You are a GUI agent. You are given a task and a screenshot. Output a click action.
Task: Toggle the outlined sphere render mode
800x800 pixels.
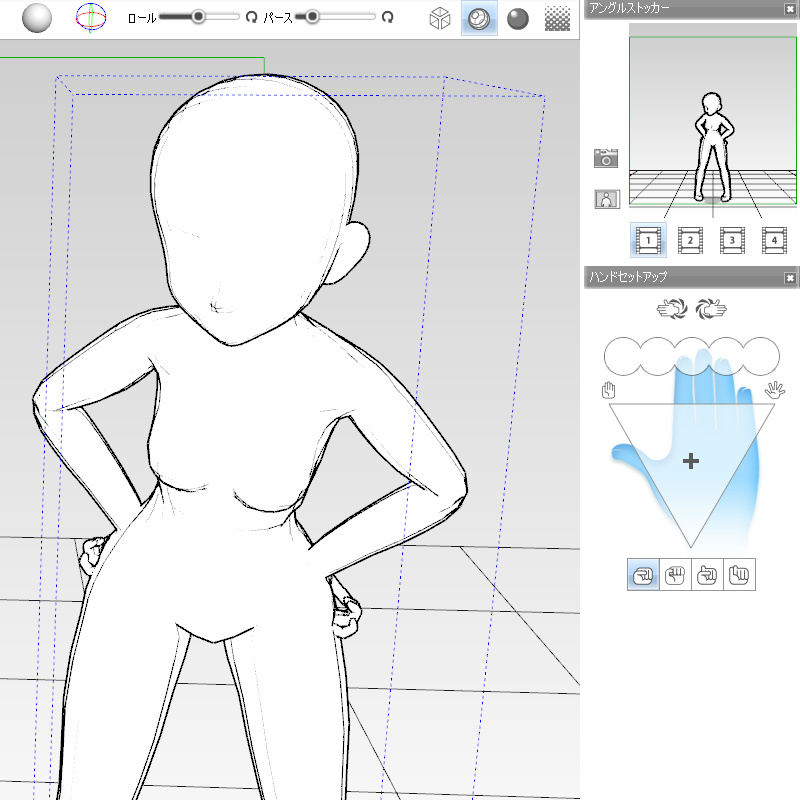[x=478, y=18]
